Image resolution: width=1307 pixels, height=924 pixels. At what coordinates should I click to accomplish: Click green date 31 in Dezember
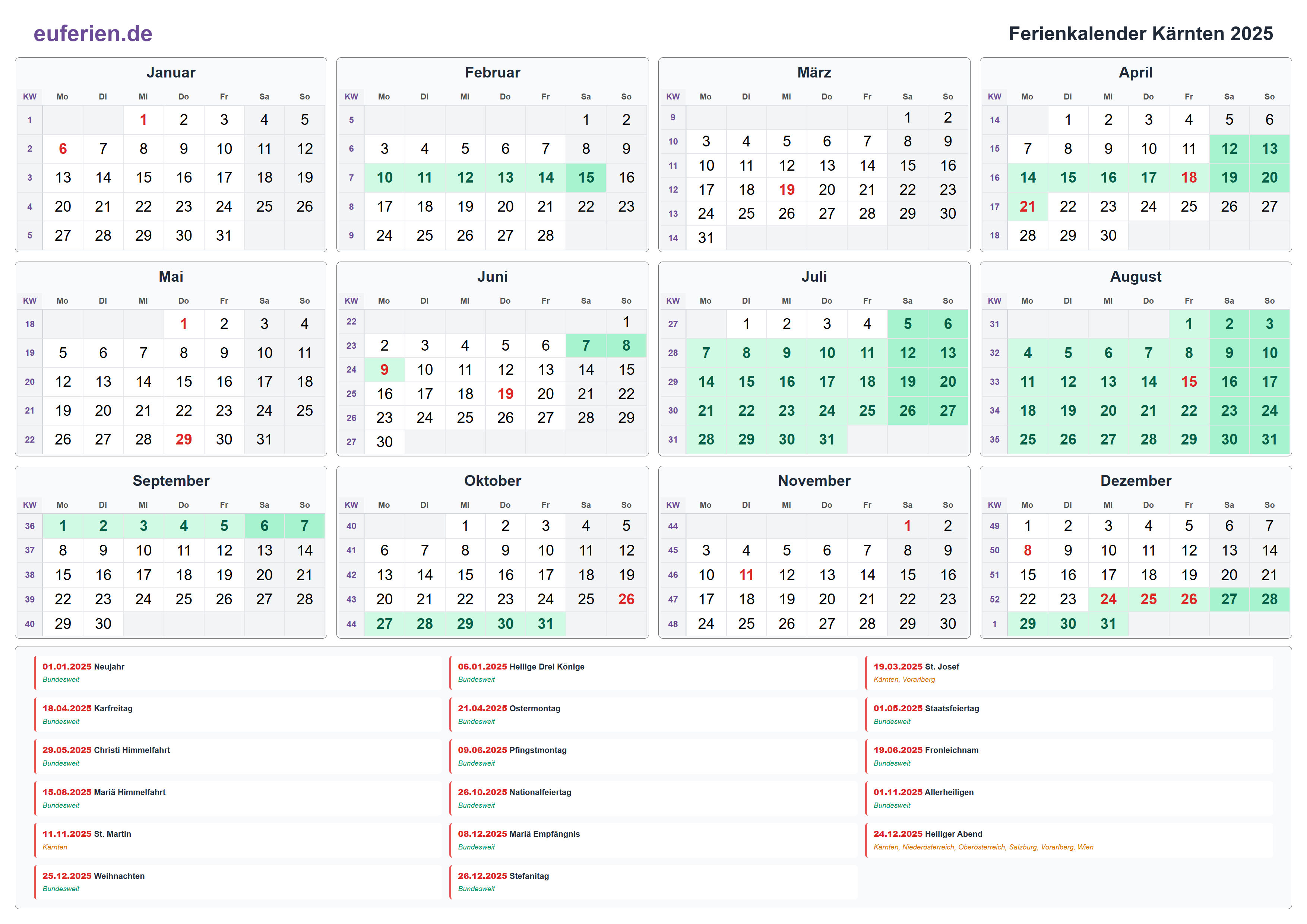click(1108, 624)
